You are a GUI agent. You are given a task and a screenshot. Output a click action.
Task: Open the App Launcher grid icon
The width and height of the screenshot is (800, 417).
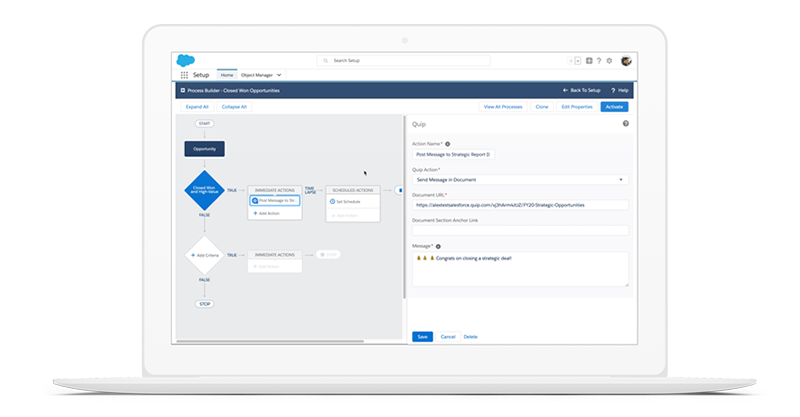[184, 75]
